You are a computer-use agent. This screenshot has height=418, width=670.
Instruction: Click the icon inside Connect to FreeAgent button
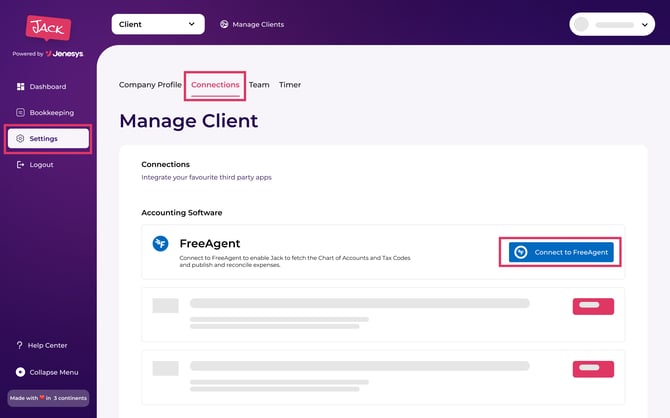(520, 252)
